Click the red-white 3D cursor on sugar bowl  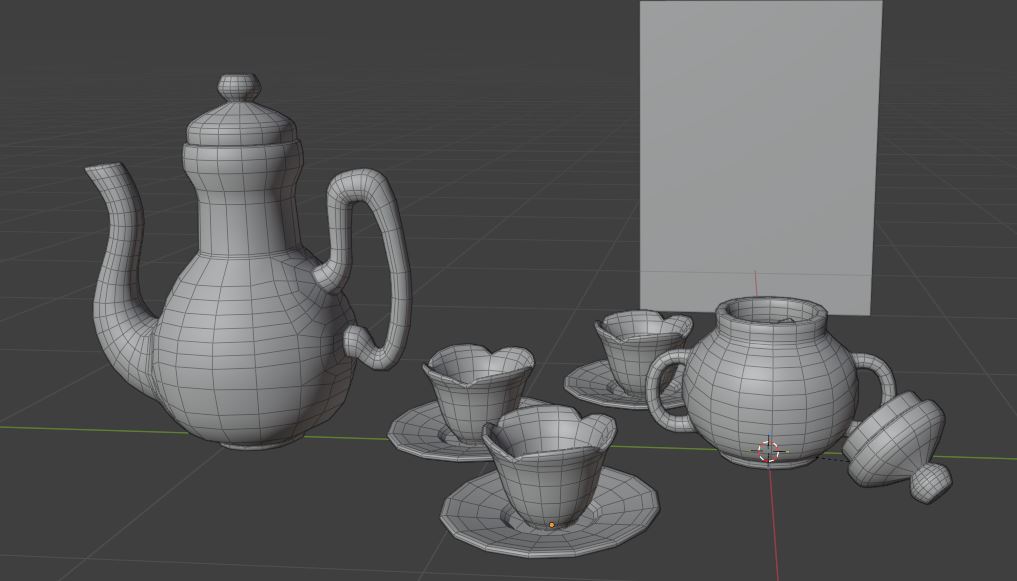(769, 451)
